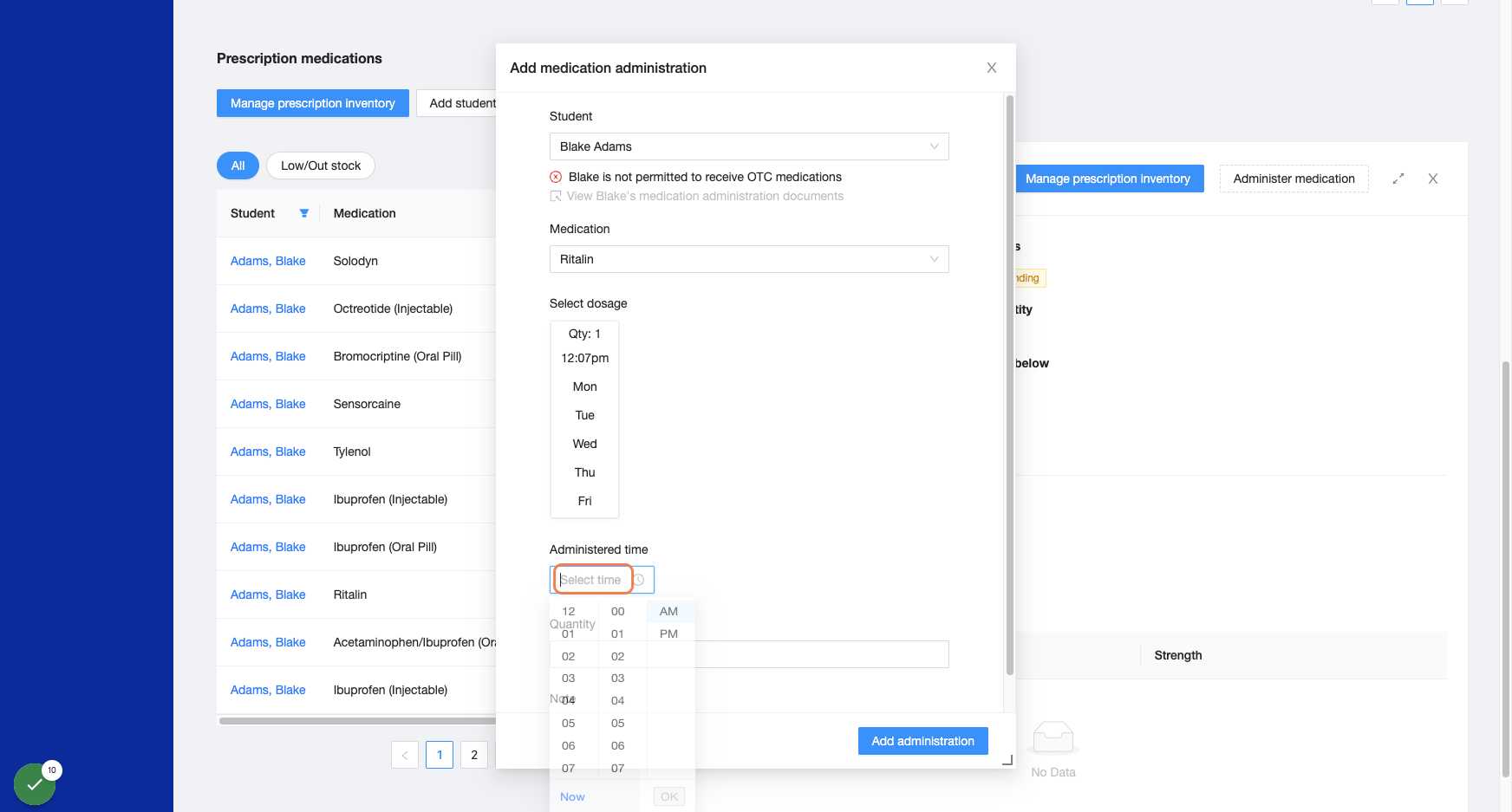This screenshot has width=1512, height=812.
Task: Select PM in the time picker
Action: point(669,633)
